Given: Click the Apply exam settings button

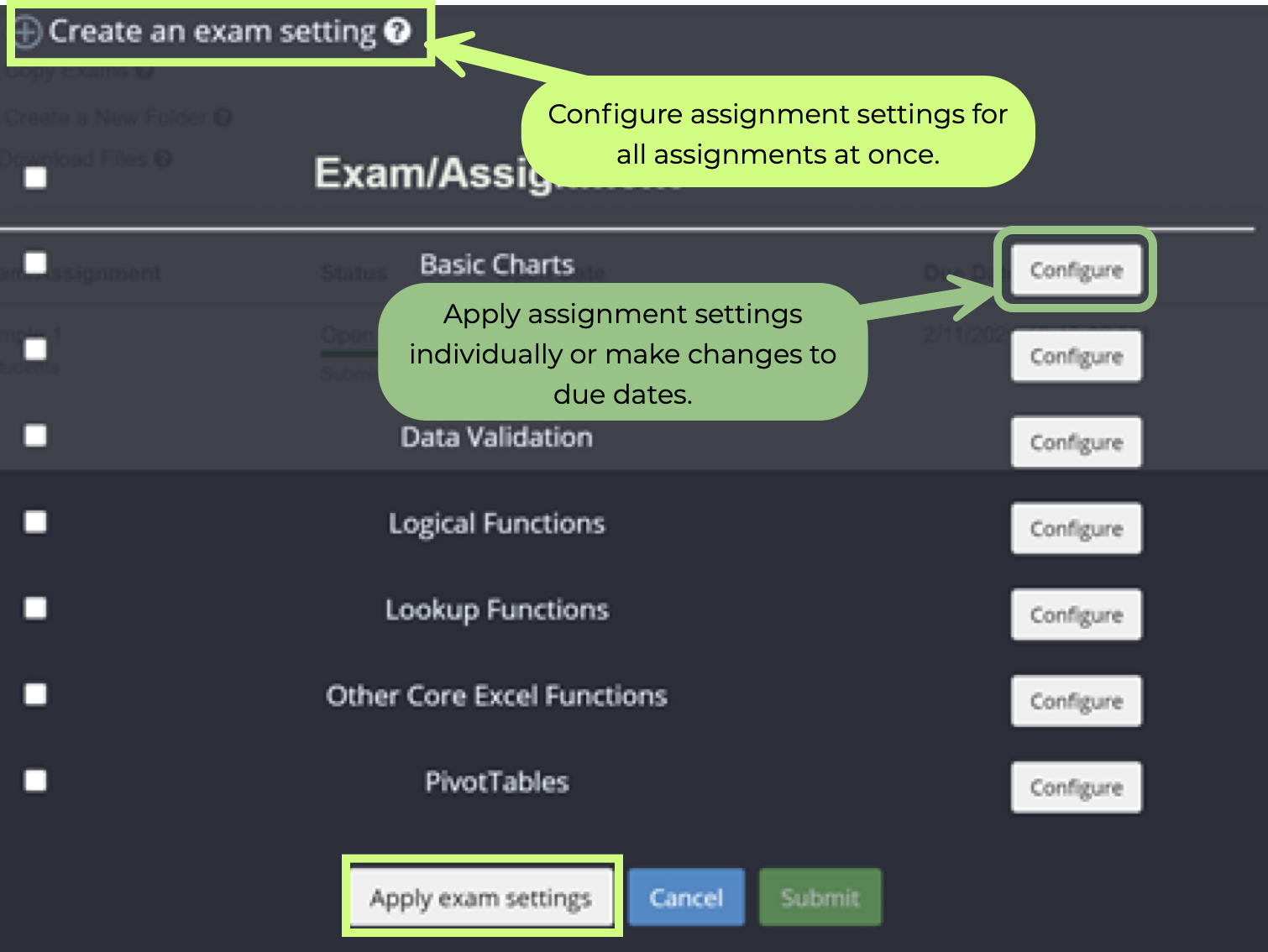Looking at the screenshot, I should 481,897.
